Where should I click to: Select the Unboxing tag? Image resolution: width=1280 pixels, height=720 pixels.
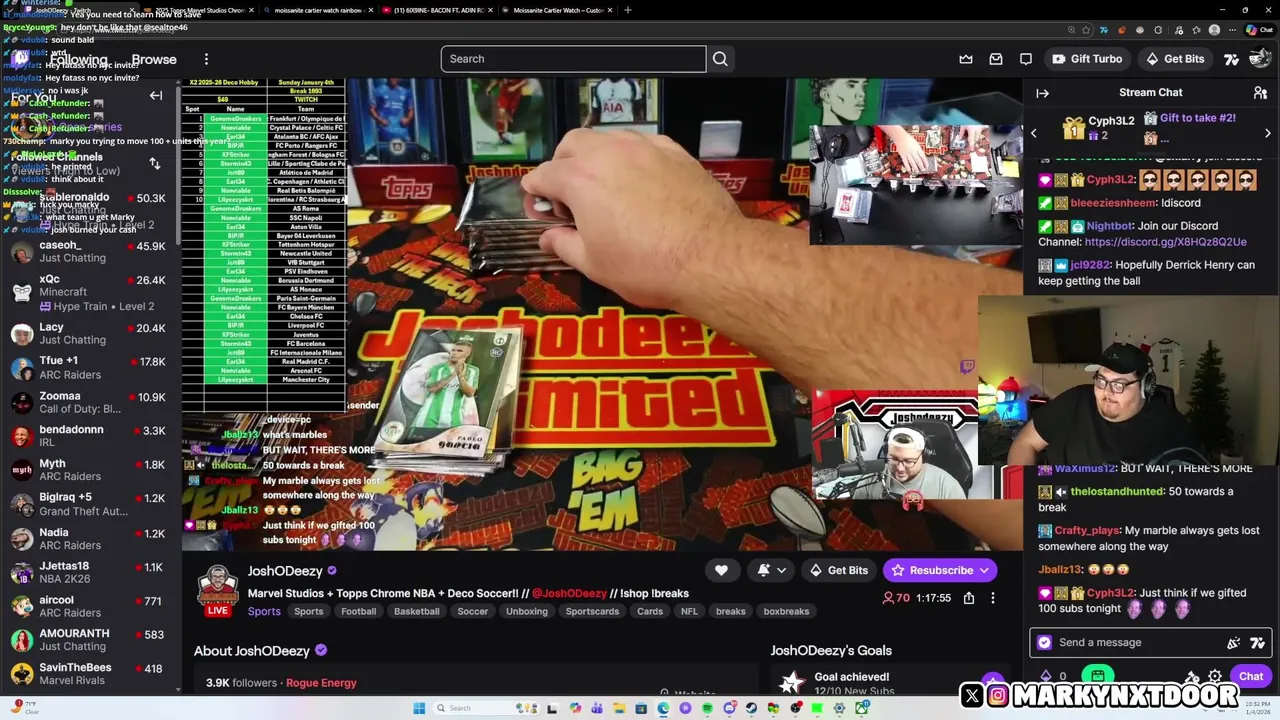pyautogui.click(x=527, y=611)
